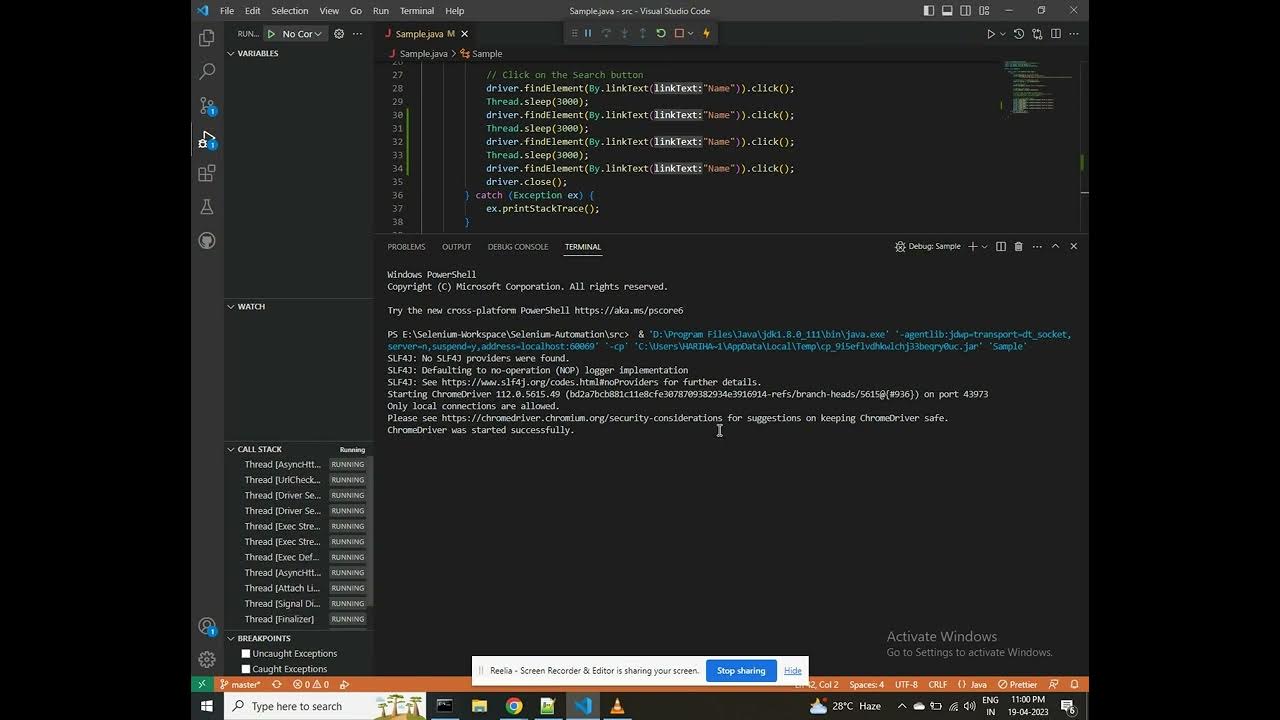Open Chrome from the Windows taskbar
Viewport: 1280px width, 720px height.
click(x=513, y=706)
